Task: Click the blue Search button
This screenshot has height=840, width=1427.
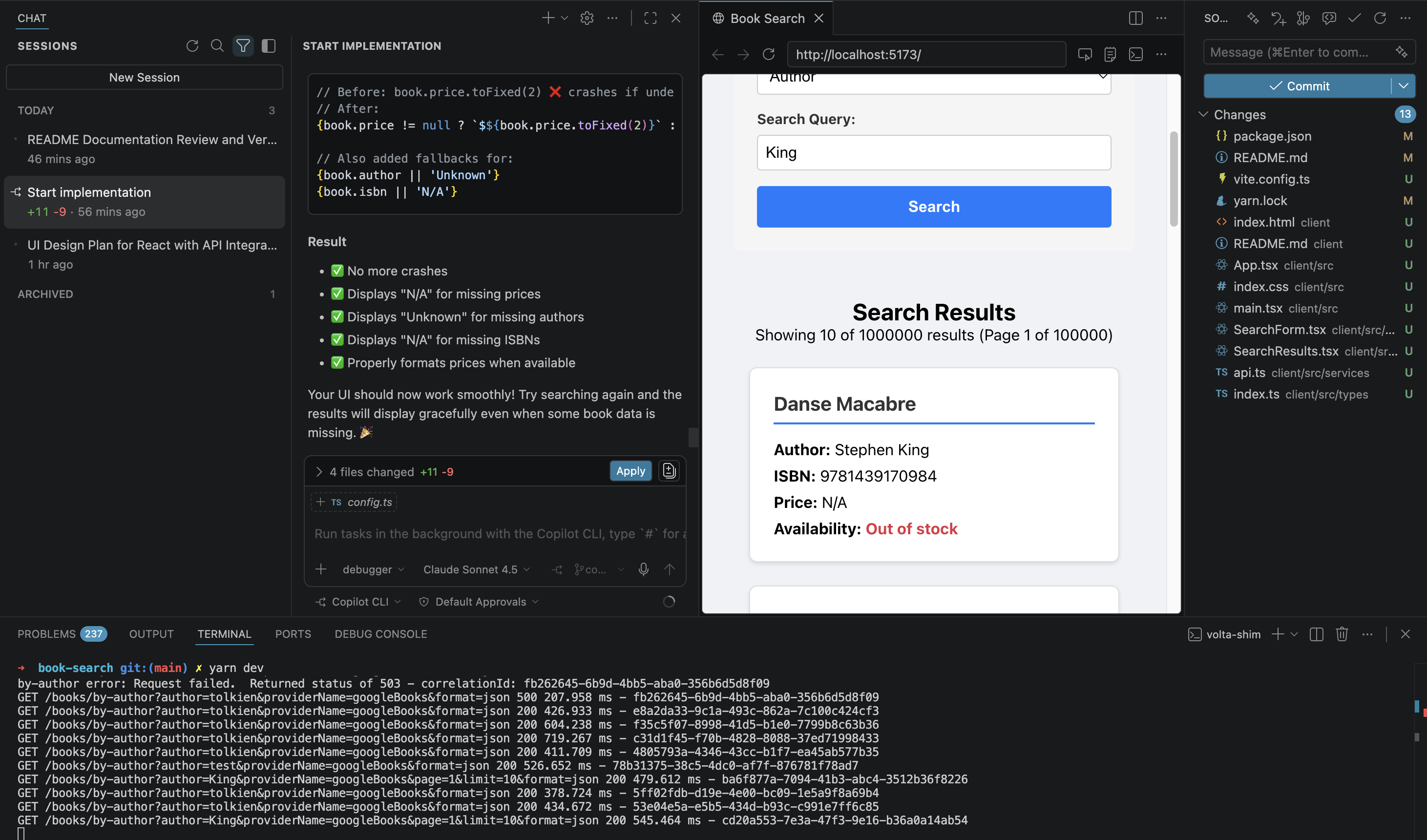Action: (x=934, y=207)
